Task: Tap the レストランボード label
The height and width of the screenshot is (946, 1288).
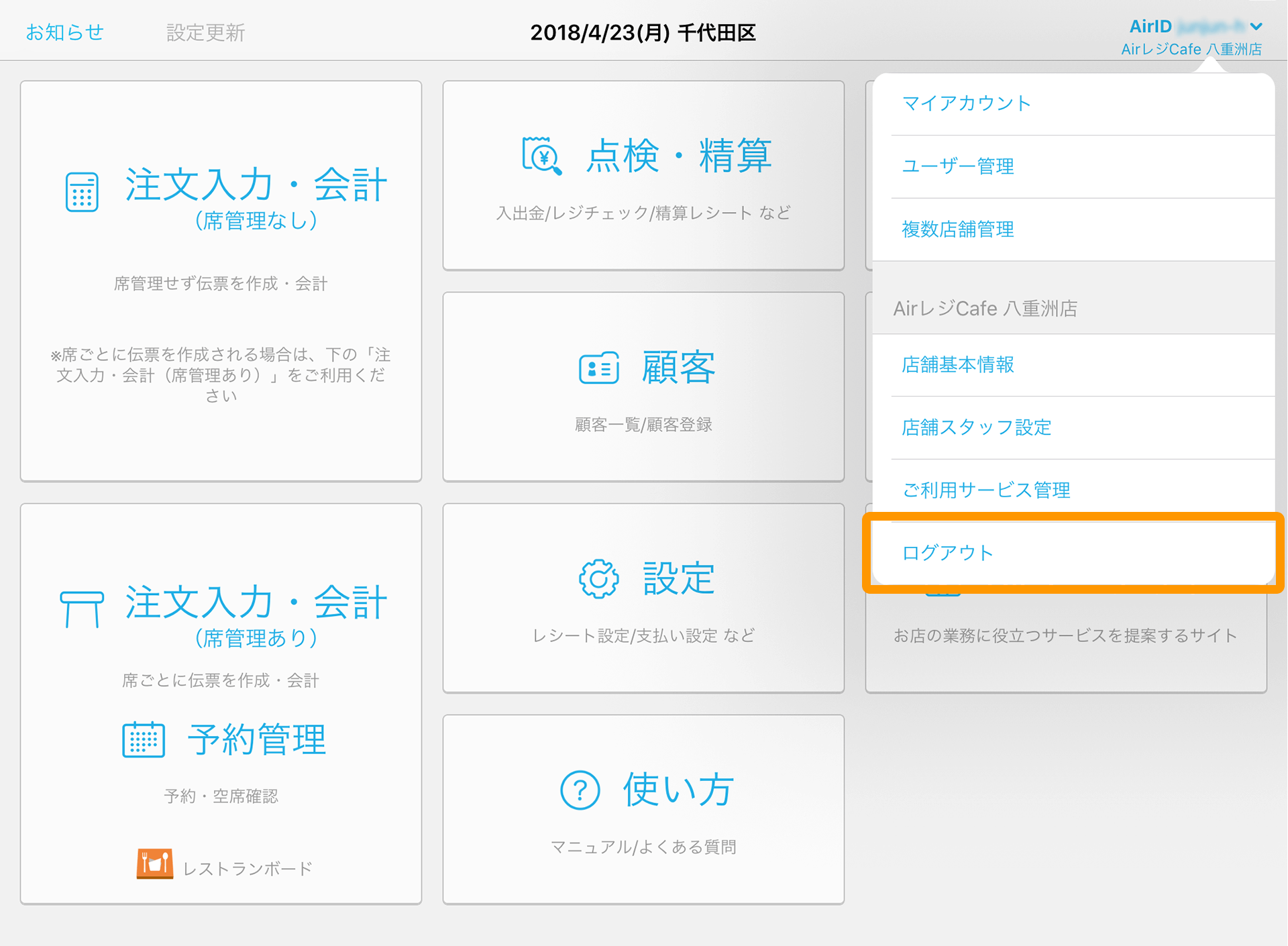Action: coord(248,869)
